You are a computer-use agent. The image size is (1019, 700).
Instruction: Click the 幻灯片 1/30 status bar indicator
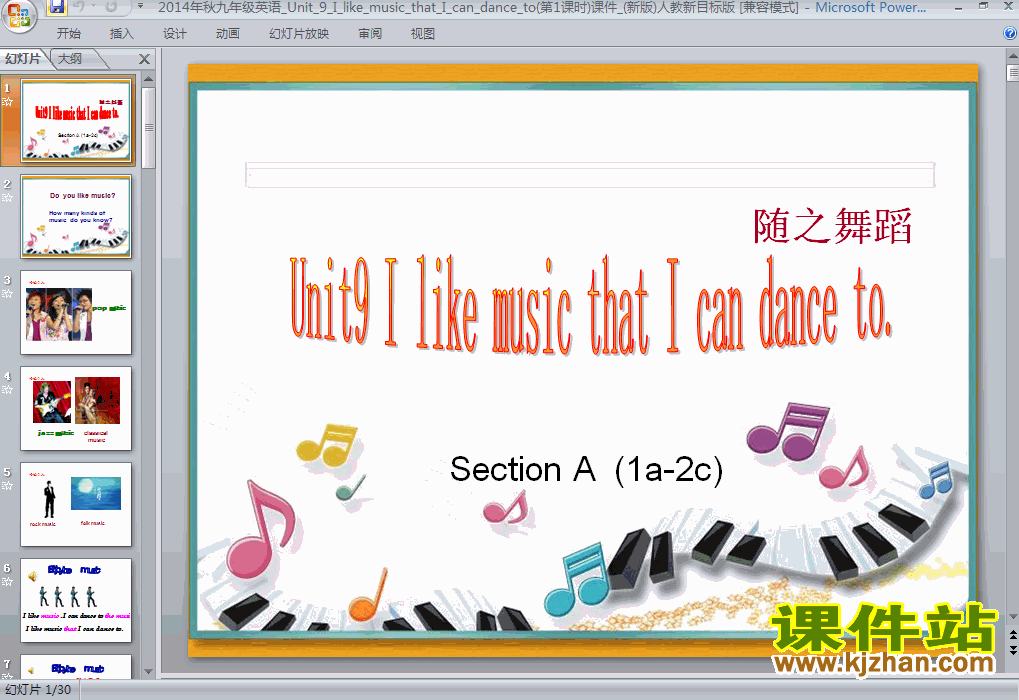click(39, 690)
